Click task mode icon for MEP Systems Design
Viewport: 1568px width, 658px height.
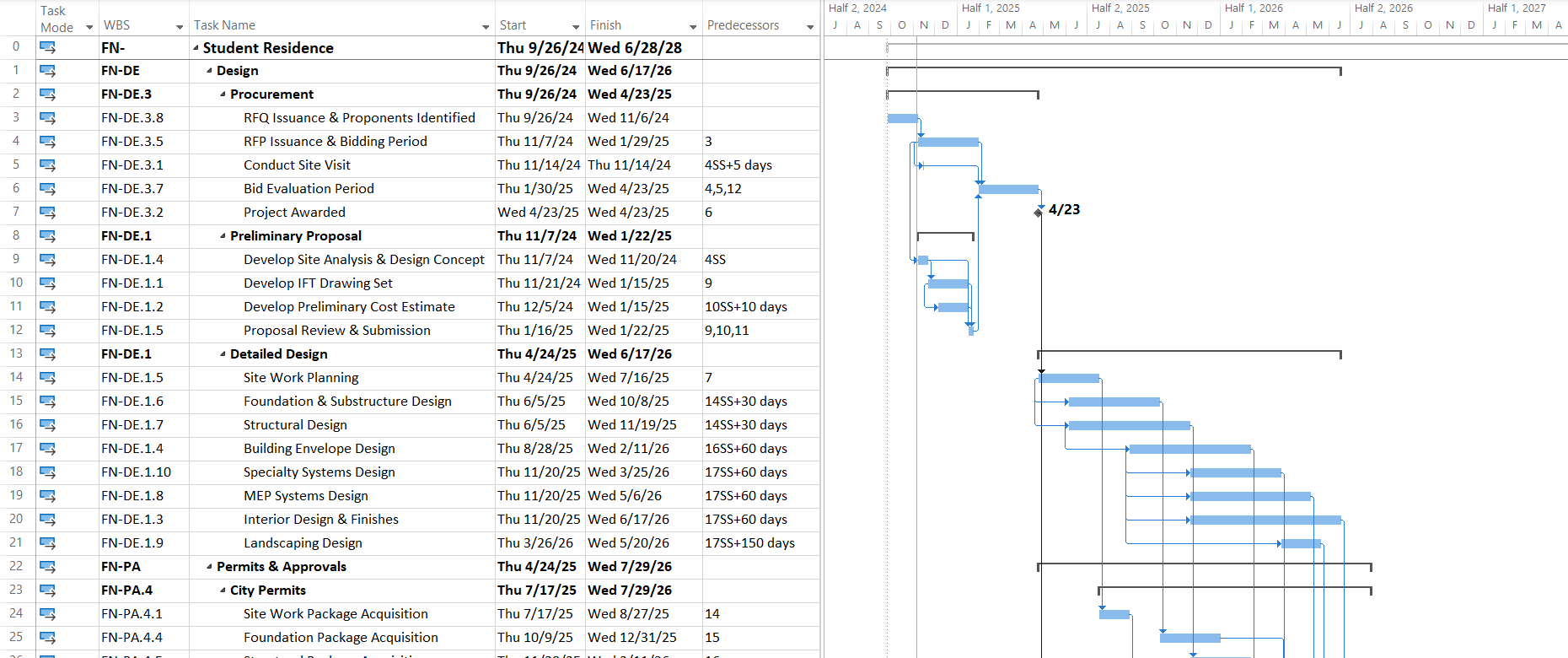(47, 496)
